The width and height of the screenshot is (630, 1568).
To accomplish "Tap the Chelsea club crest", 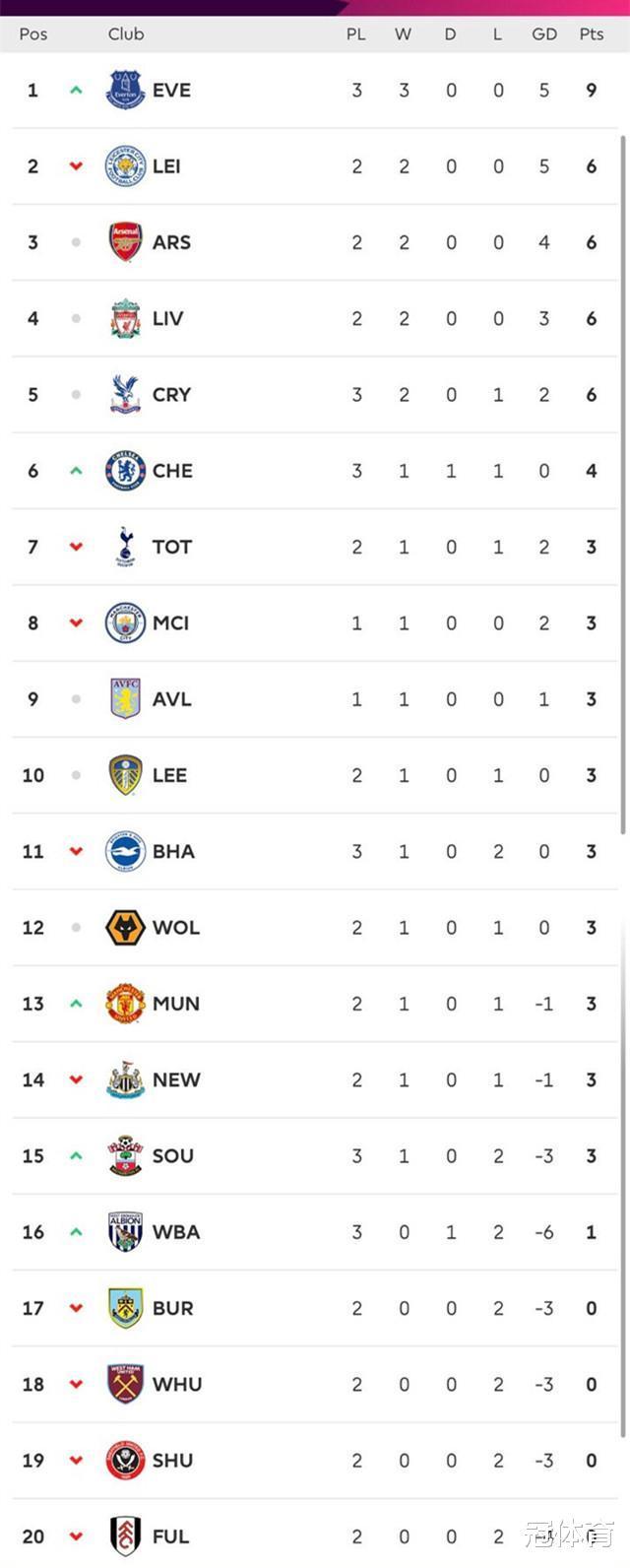I will pos(125,471).
